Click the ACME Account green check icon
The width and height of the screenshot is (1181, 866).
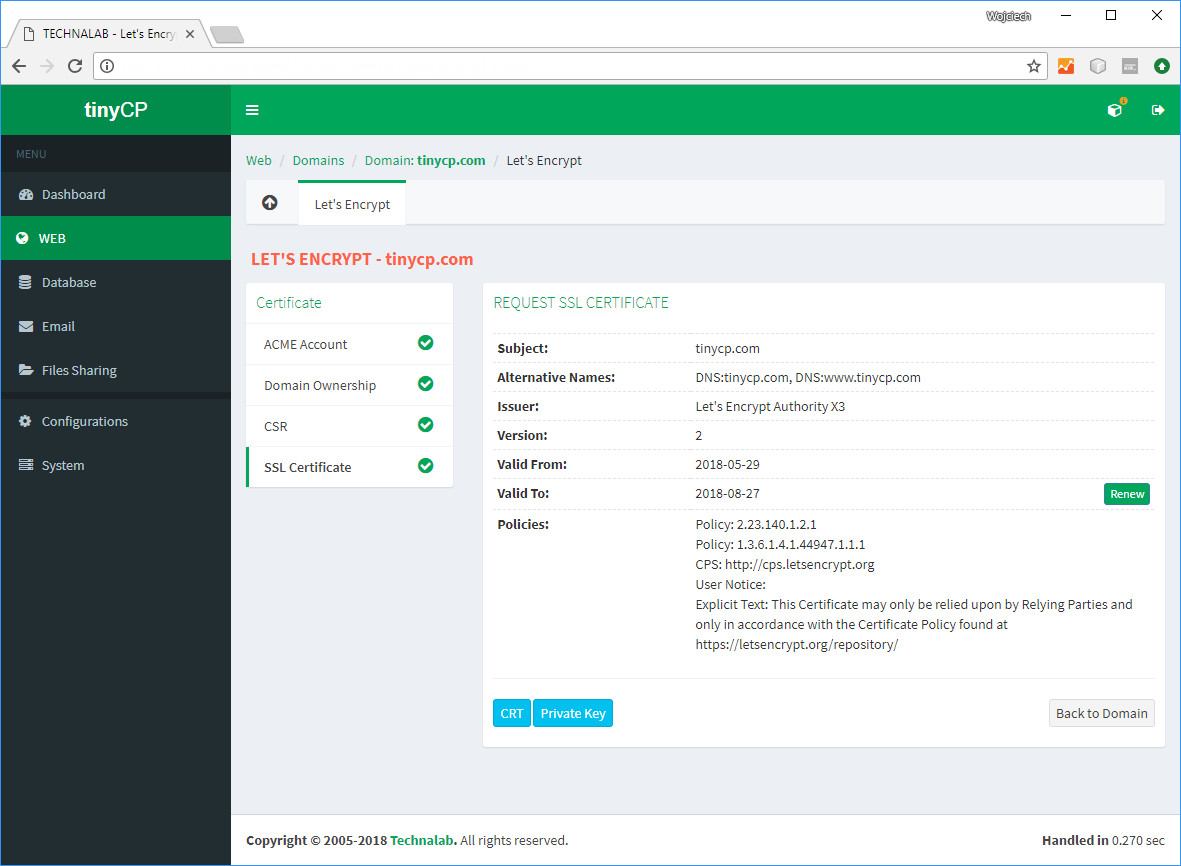tap(426, 343)
